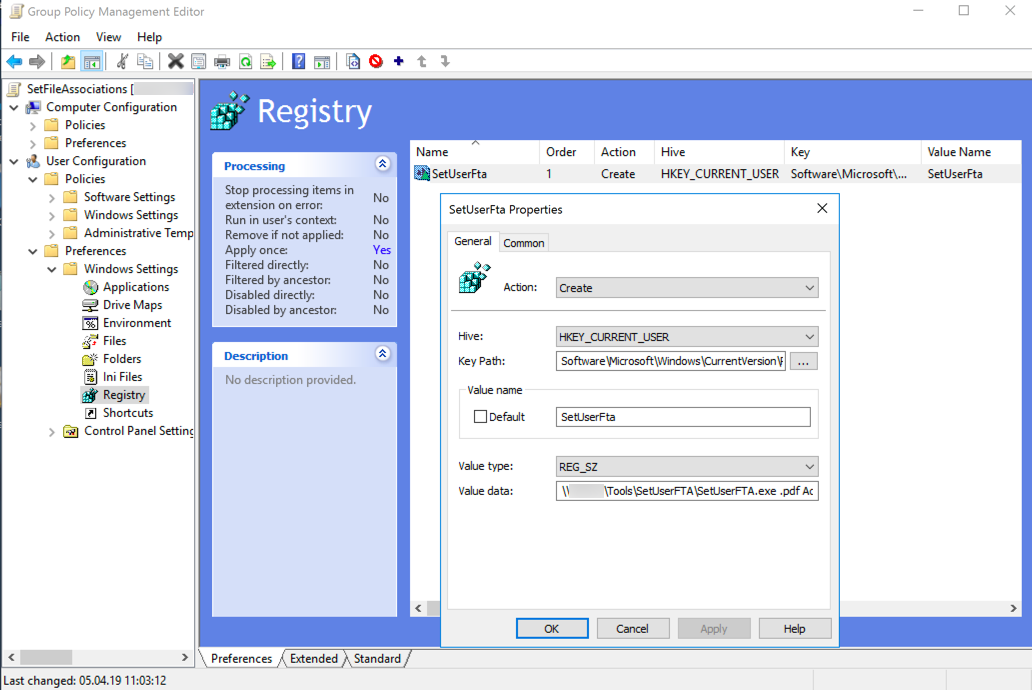Open the Action dropdown showing Create
Viewport: 1032px width, 690px height.
(687, 288)
